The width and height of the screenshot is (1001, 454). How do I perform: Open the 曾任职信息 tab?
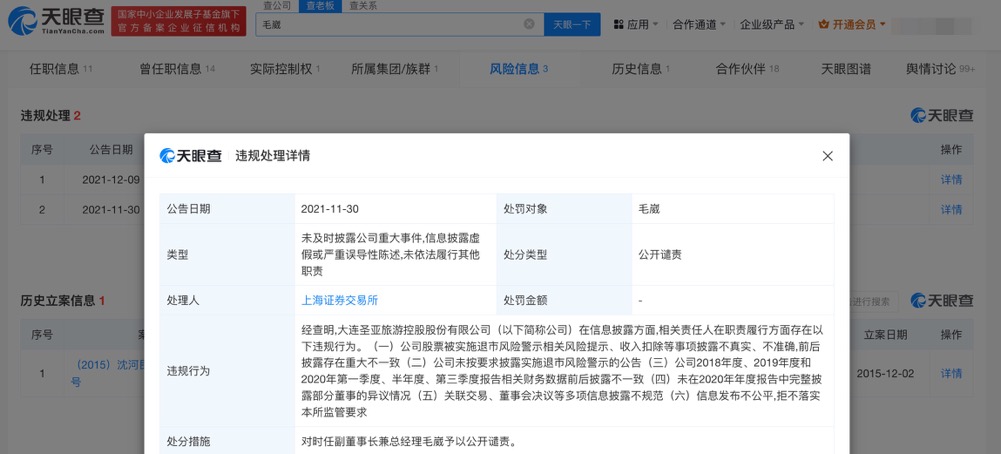[177, 69]
